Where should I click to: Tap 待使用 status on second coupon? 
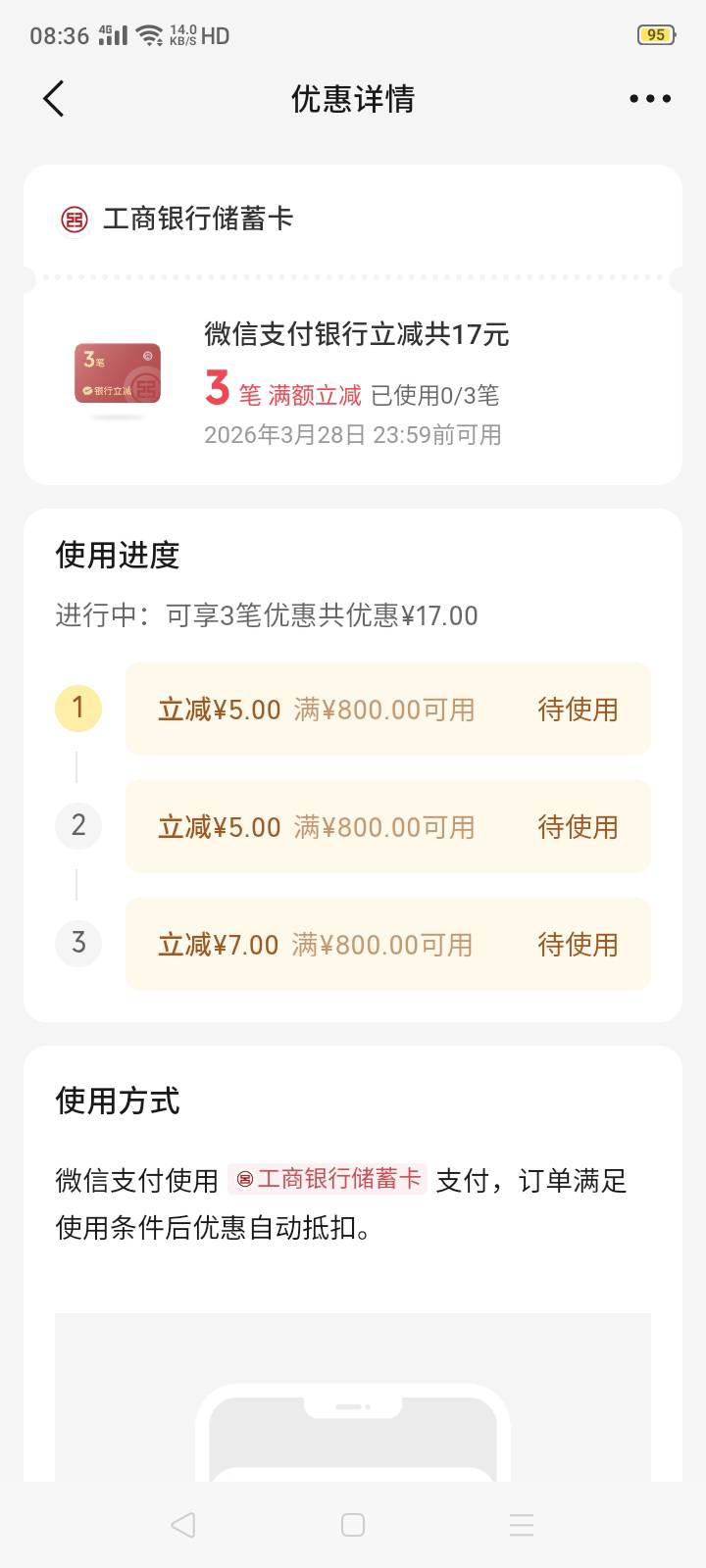[578, 827]
